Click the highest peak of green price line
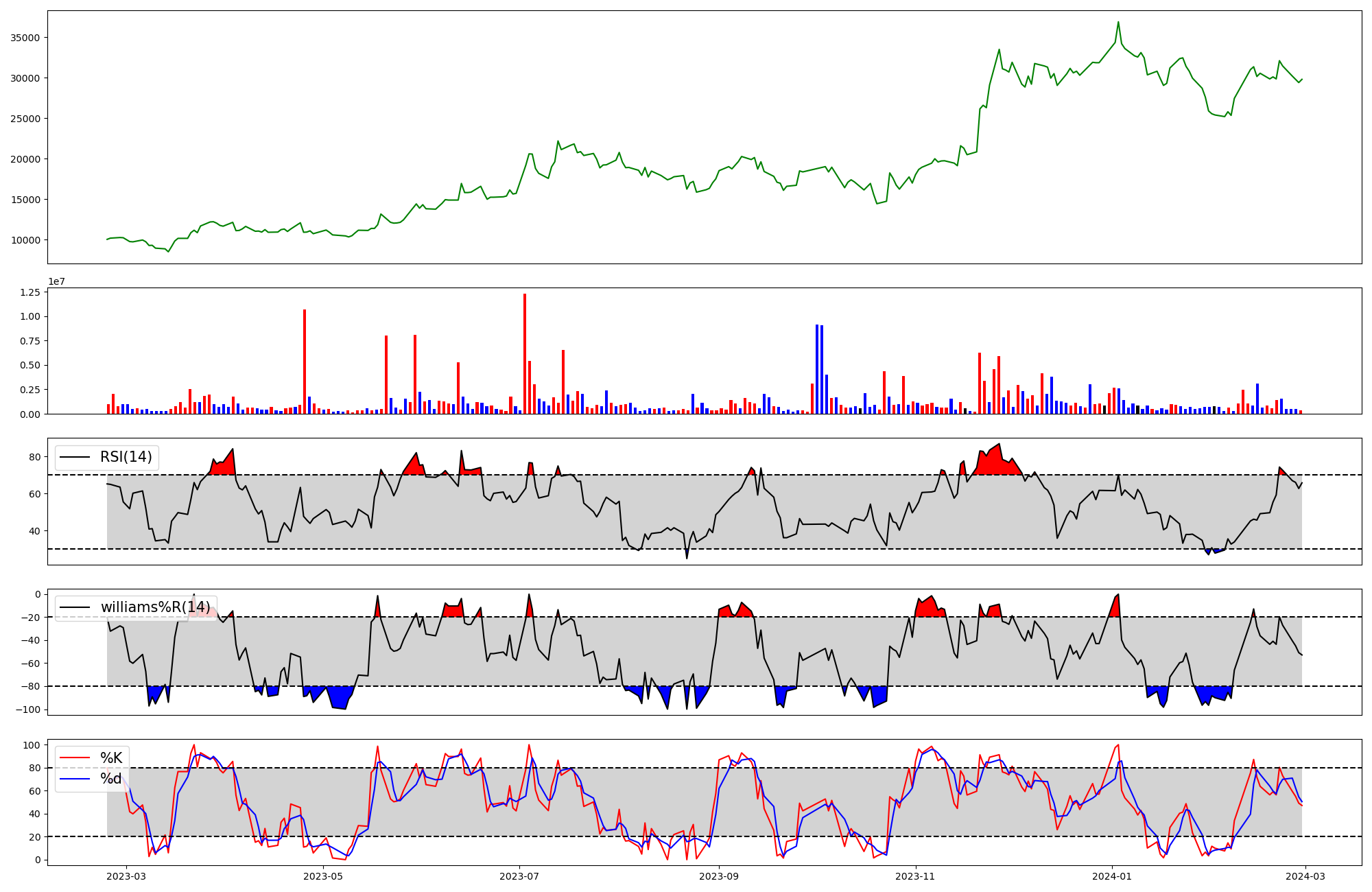This screenshot has width=1372, height=892. 1118,23
